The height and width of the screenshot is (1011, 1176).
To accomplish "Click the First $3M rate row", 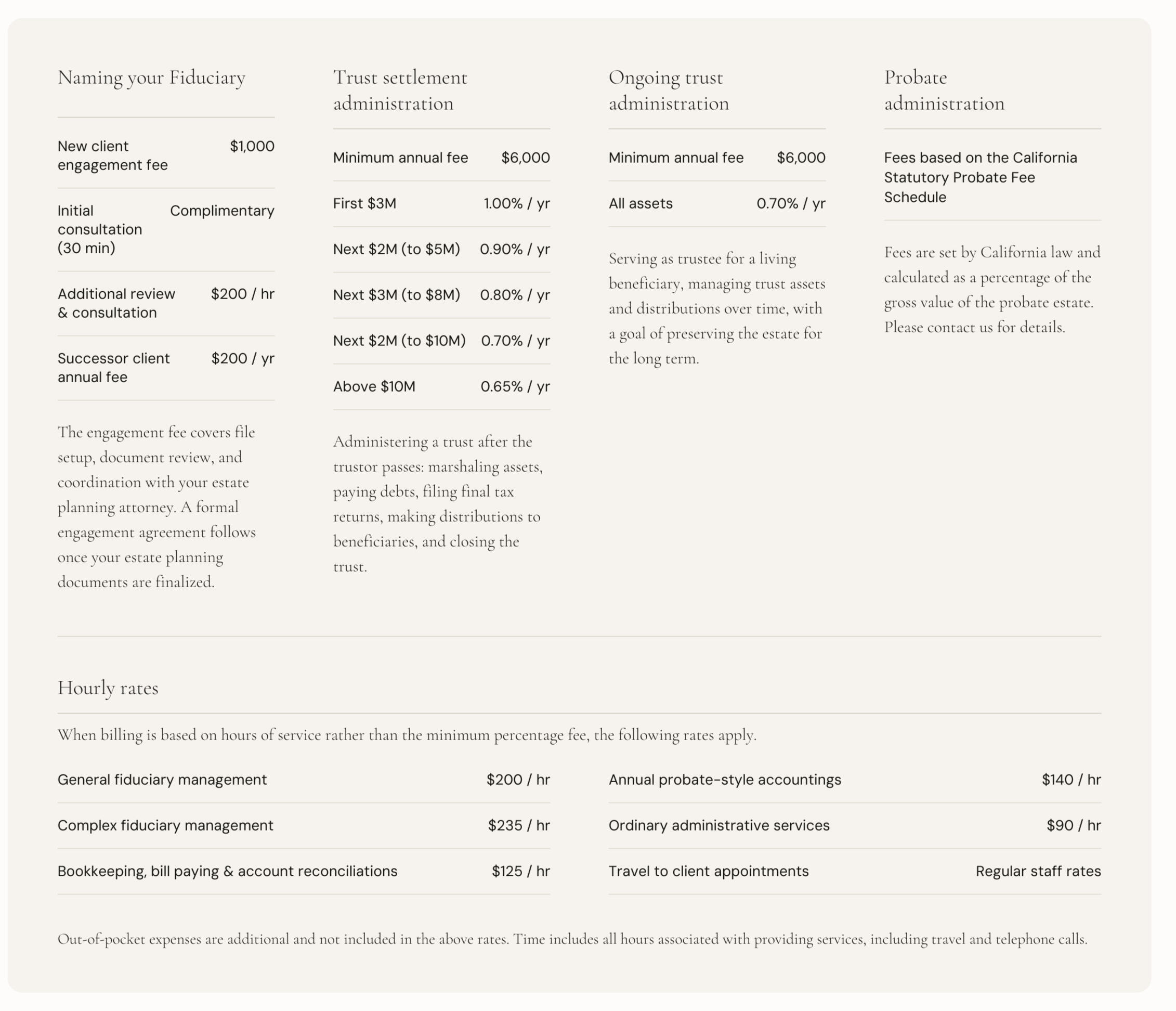I will pyautogui.click(x=441, y=204).
